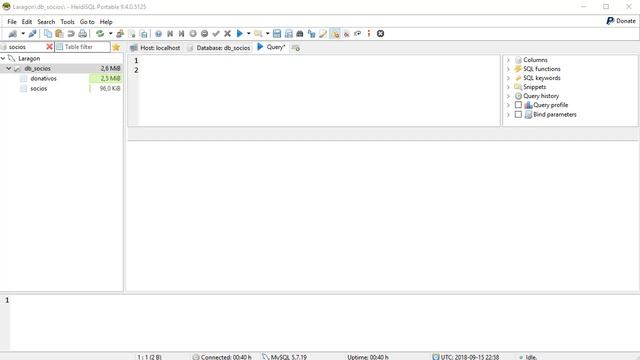Open dropdown arrow next to load file icon
This screenshot has width=640, height=360.
point(267,34)
